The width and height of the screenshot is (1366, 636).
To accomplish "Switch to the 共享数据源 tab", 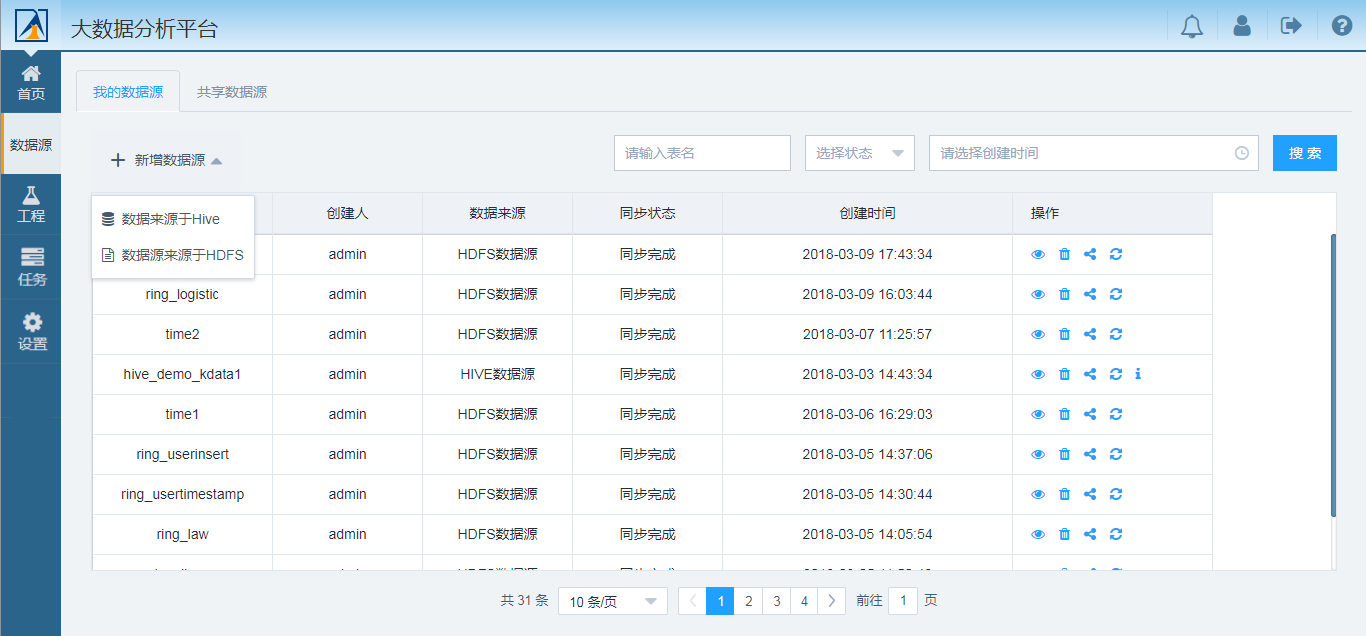I will 231,92.
